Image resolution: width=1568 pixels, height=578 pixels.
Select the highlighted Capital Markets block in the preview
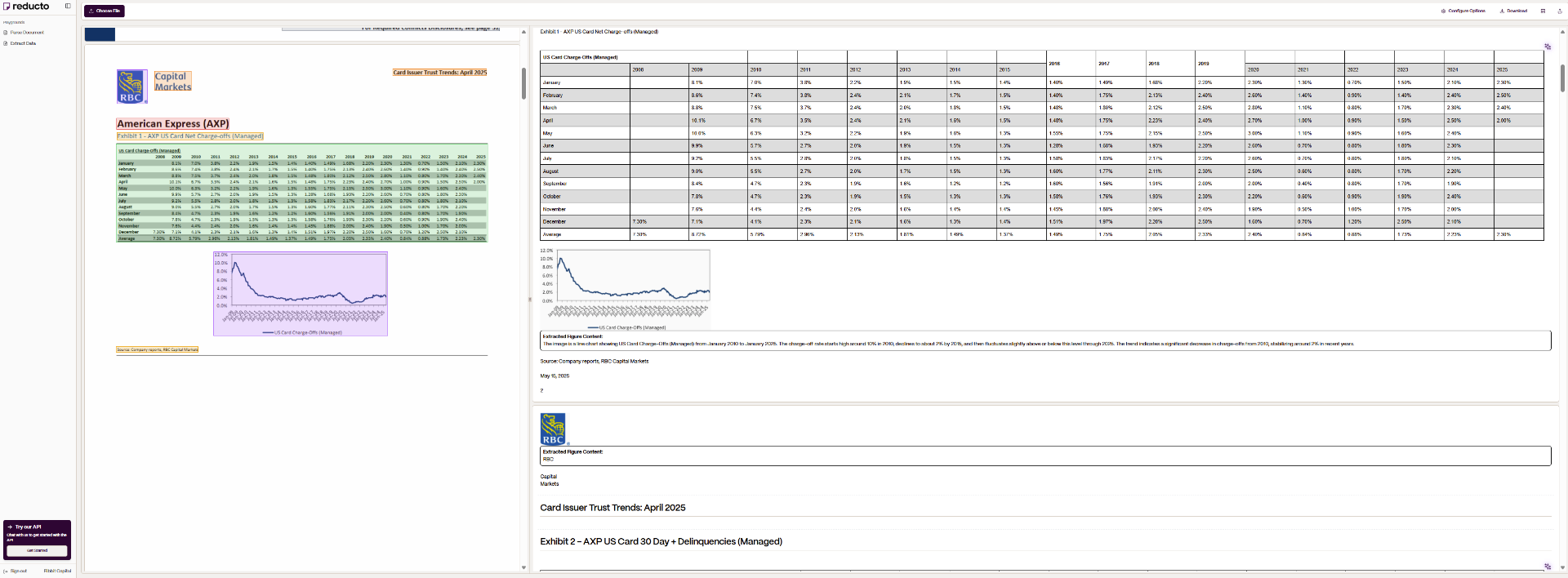tap(173, 82)
